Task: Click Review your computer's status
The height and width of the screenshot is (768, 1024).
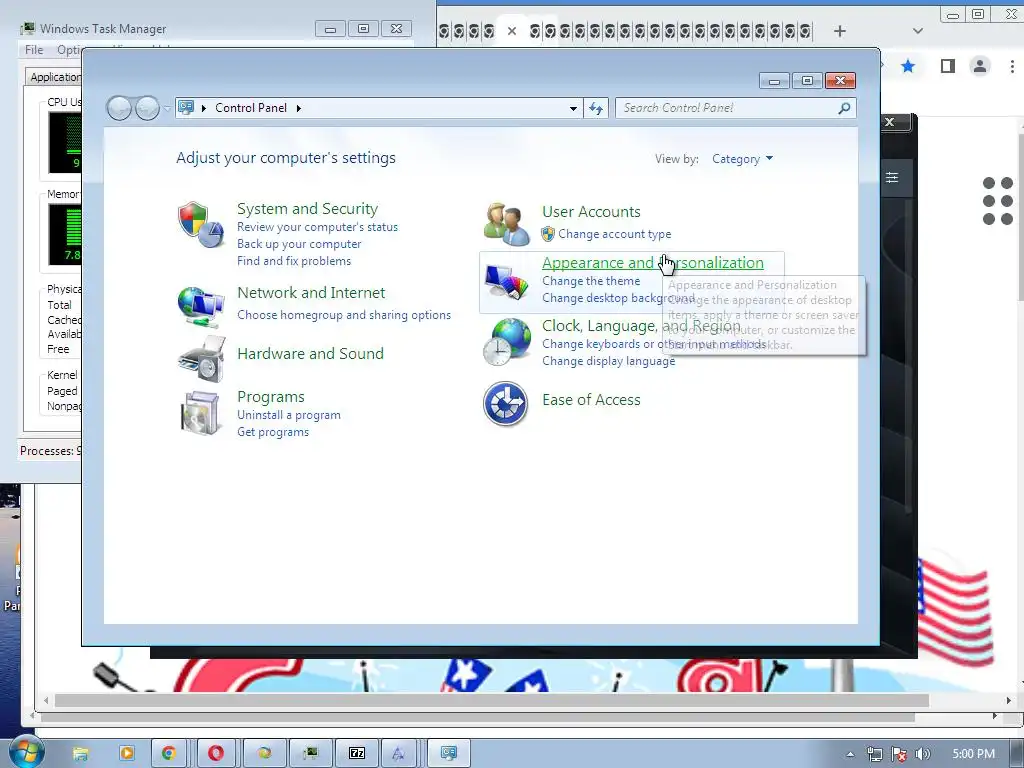Action: [317, 227]
